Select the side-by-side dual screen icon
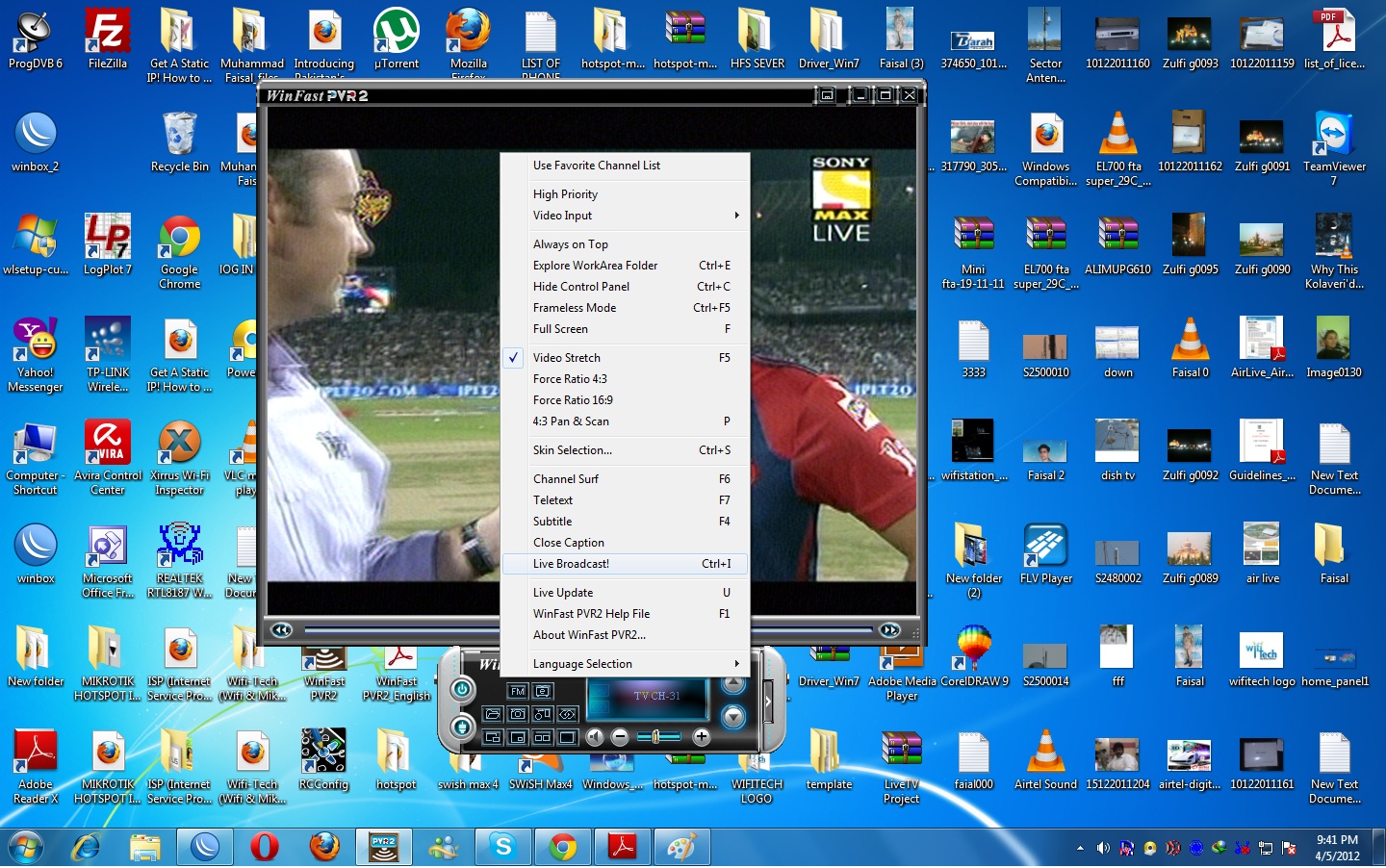 [543, 737]
